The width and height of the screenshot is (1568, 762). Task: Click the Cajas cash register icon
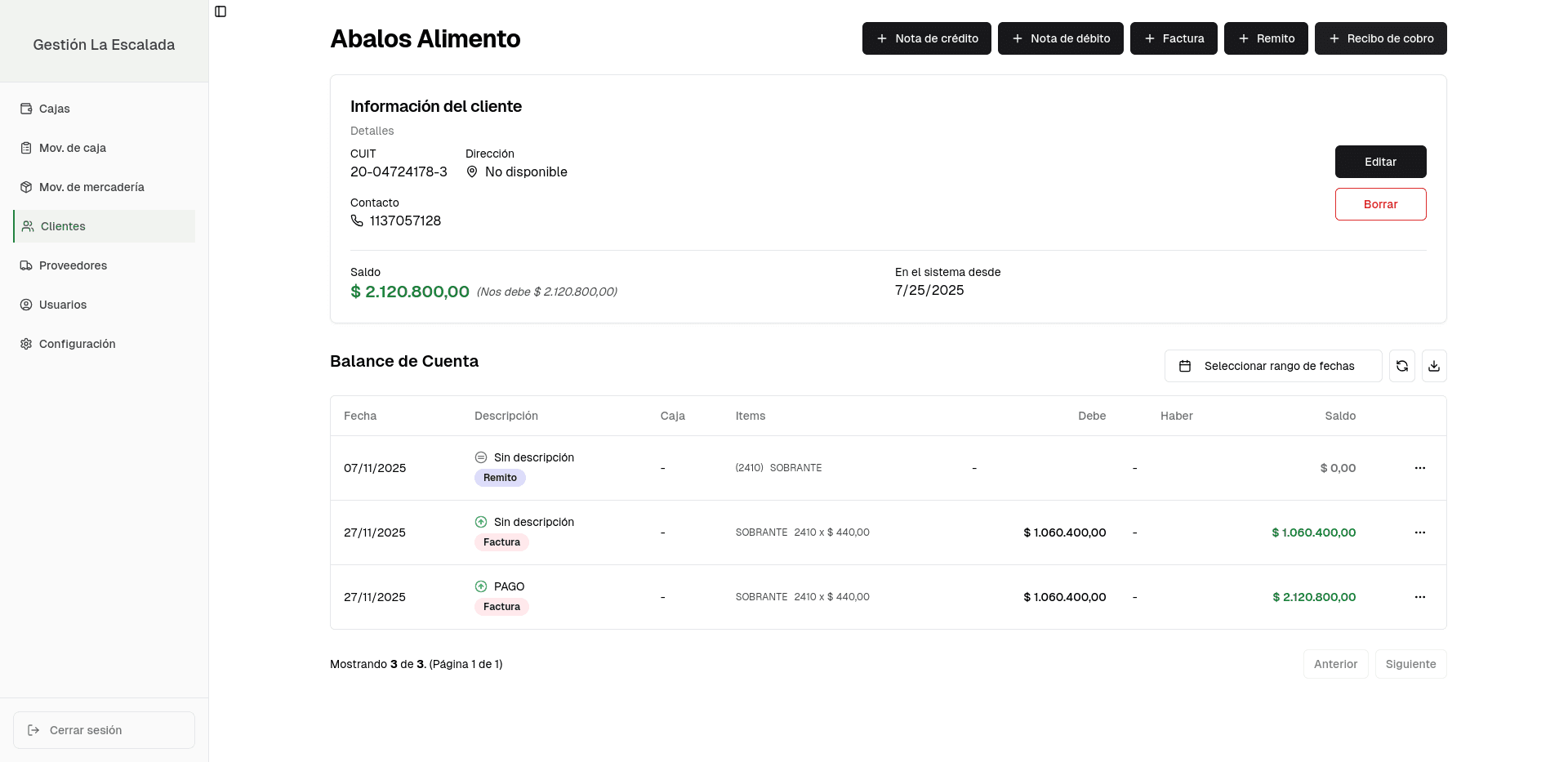point(26,108)
